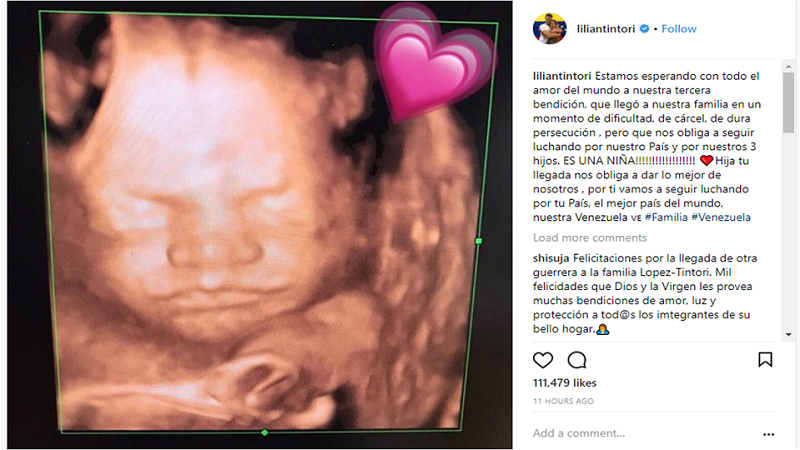This screenshot has height=450, width=800.
Task: Click the scrollbar up arrow in comments
Action: pyautogui.click(x=788, y=66)
